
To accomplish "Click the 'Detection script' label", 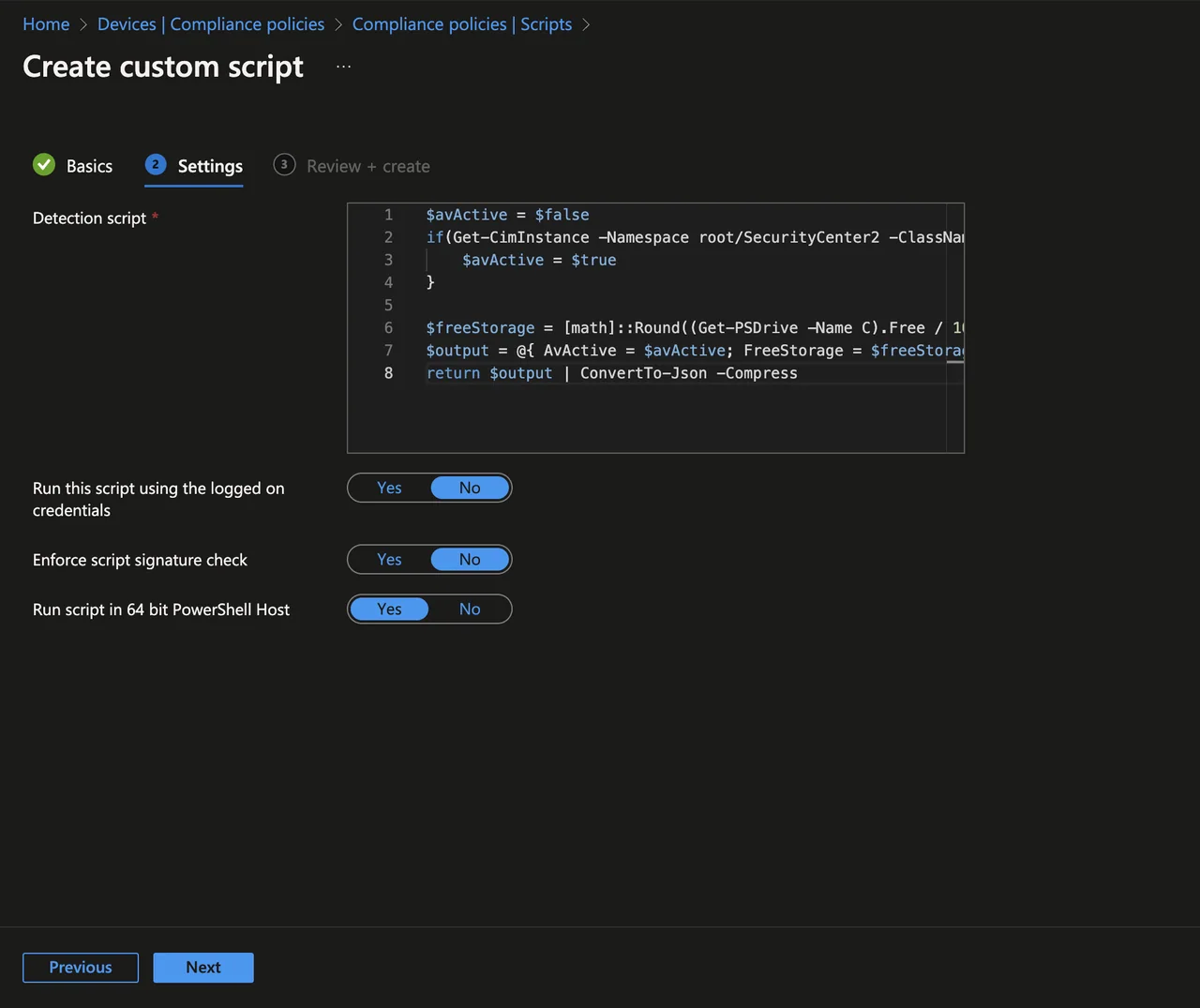I will (x=89, y=218).
